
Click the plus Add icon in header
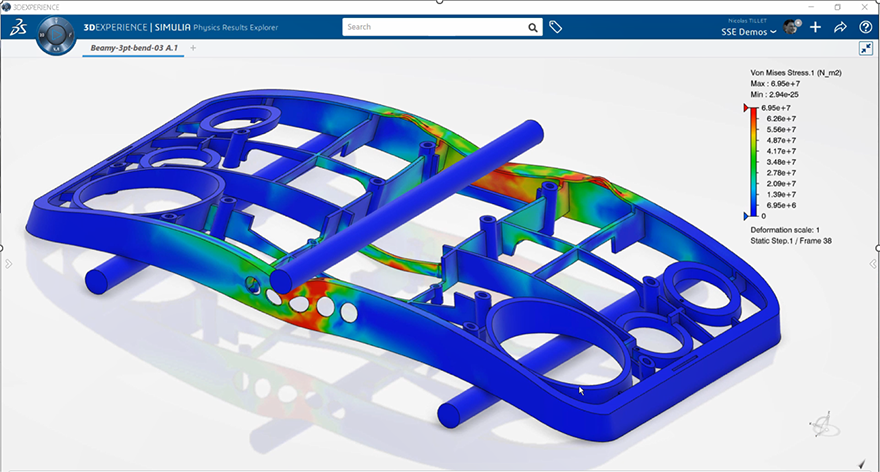[816, 27]
